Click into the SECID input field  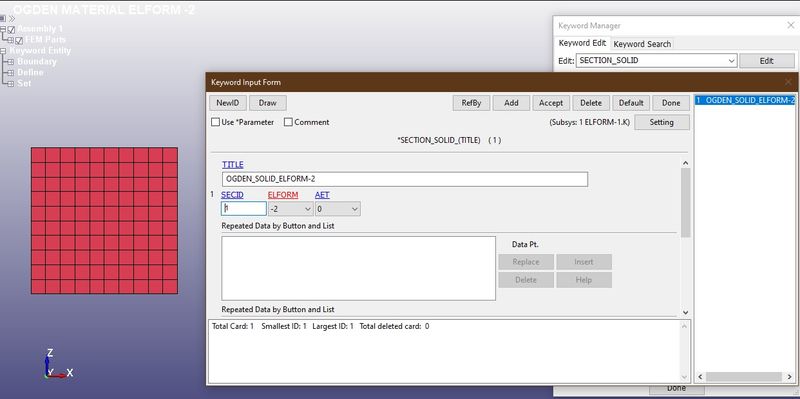[244, 209]
